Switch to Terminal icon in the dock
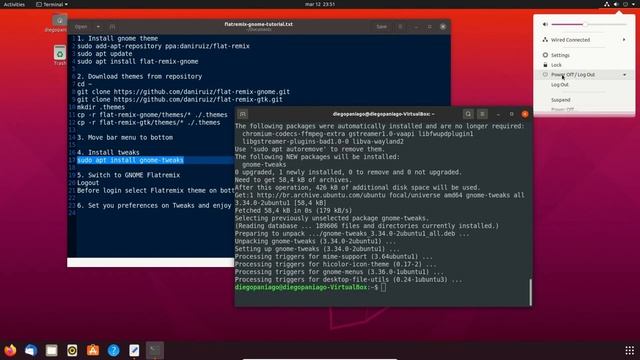The width and height of the screenshot is (640, 360). tap(155, 350)
